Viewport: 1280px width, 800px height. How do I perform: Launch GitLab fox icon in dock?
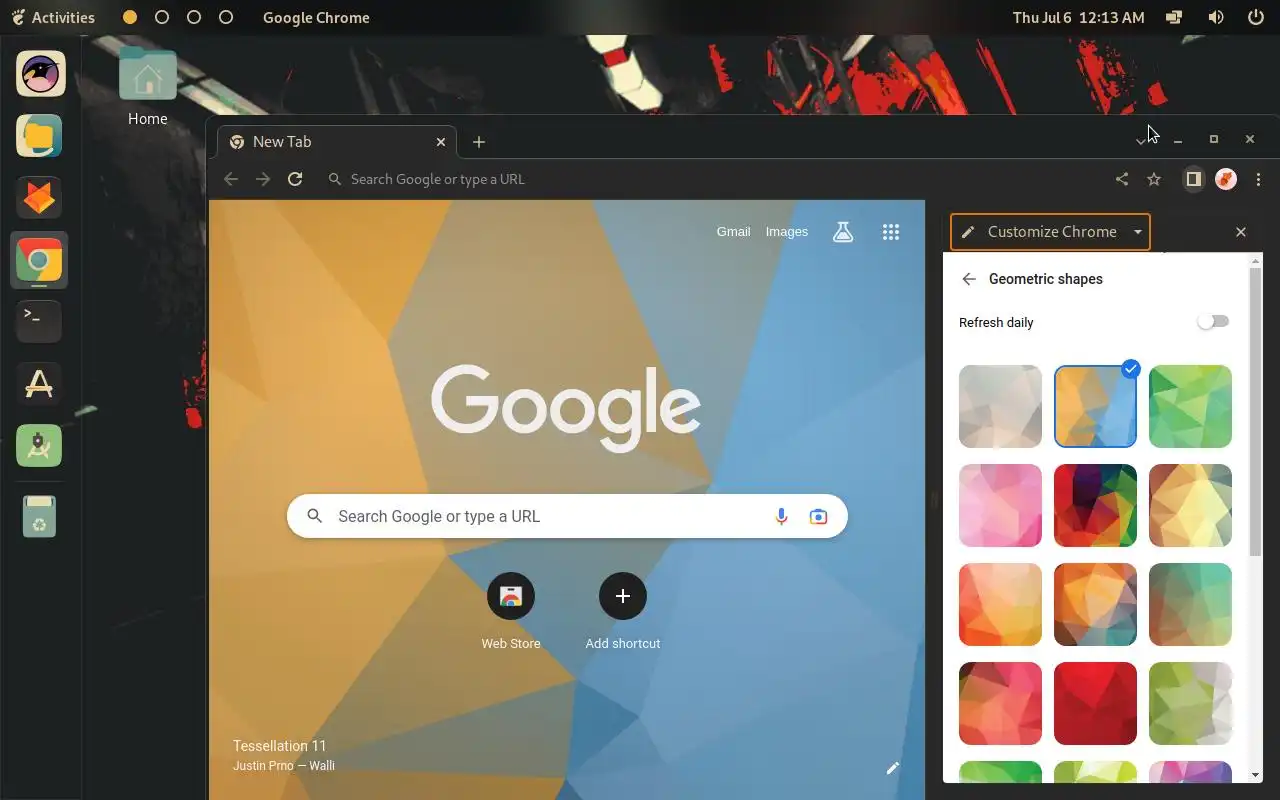coord(39,198)
